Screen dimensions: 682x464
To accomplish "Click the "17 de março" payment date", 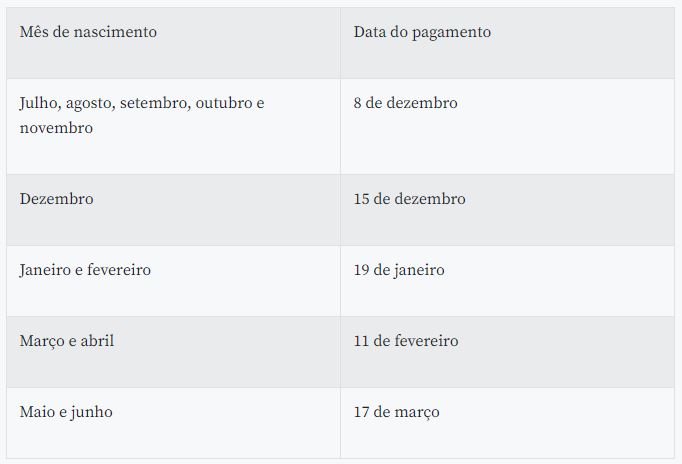I will (396, 412).
